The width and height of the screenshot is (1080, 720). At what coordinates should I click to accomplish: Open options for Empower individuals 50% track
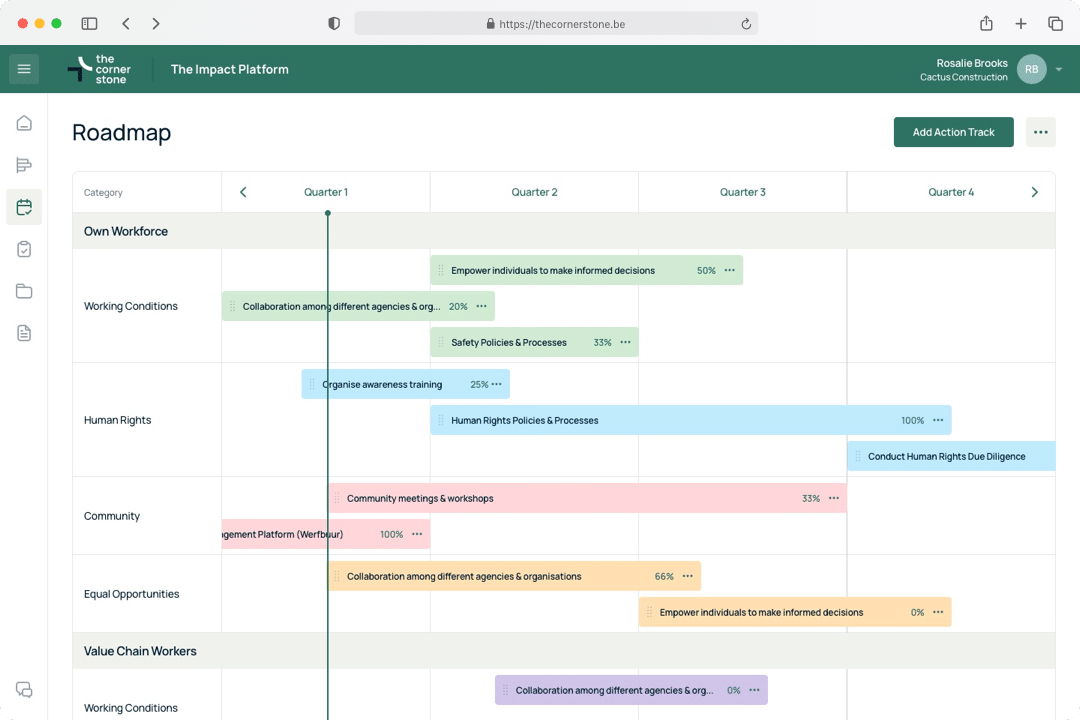(x=729, y=270)
